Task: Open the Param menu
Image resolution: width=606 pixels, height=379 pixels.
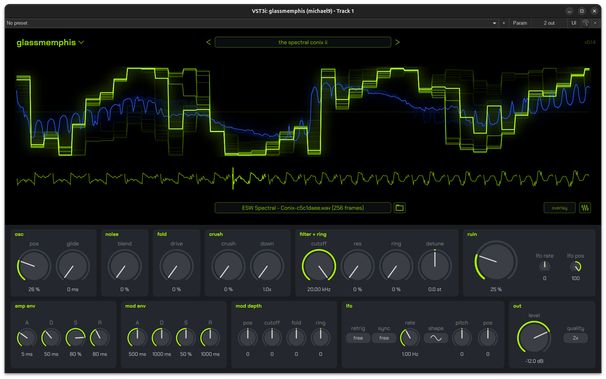Action: [x=520, y=23]
